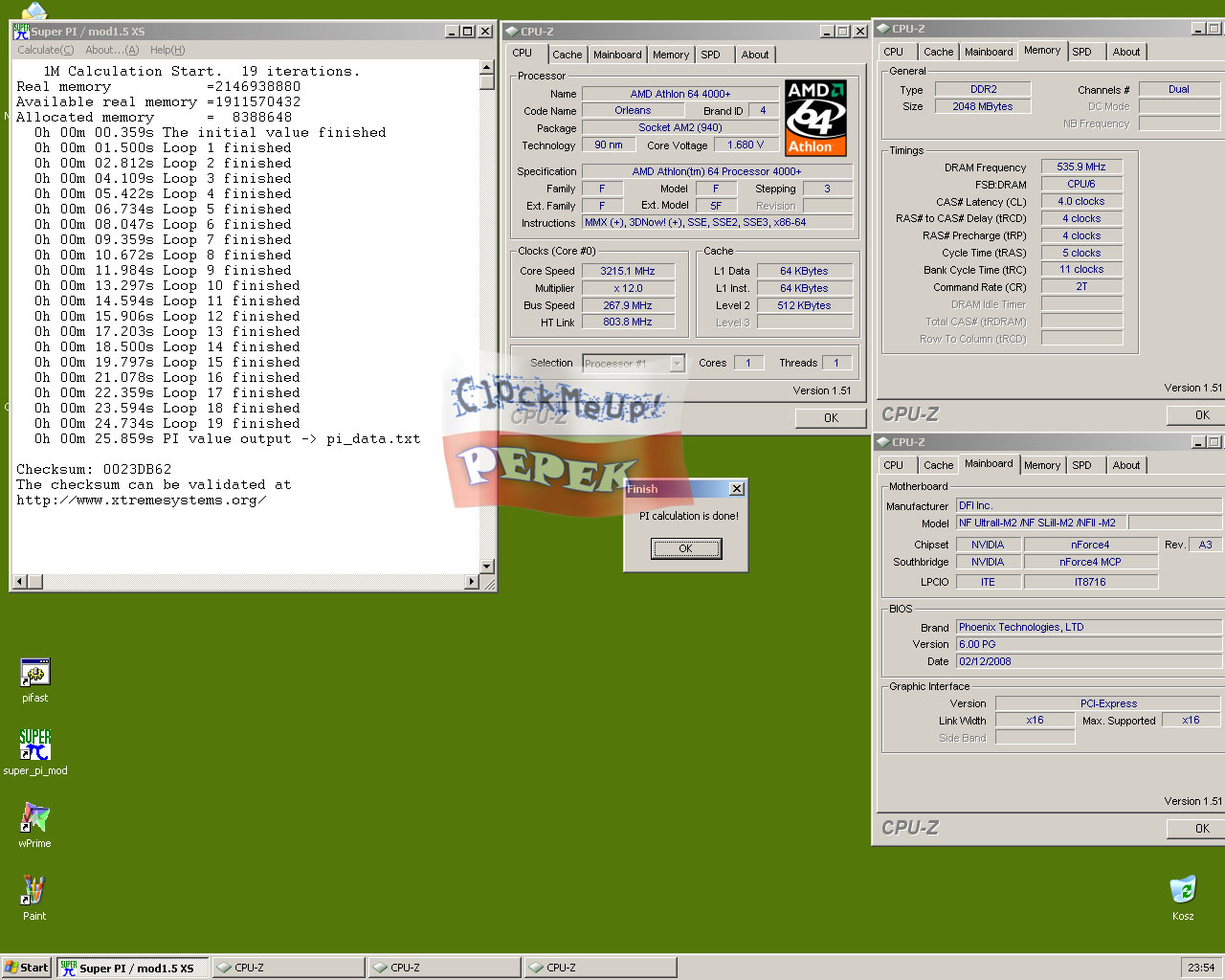Close the Finish dialog with X
Image resolution: width=1225 pixels, height=980 pixels.
click(x=736, y=489)
